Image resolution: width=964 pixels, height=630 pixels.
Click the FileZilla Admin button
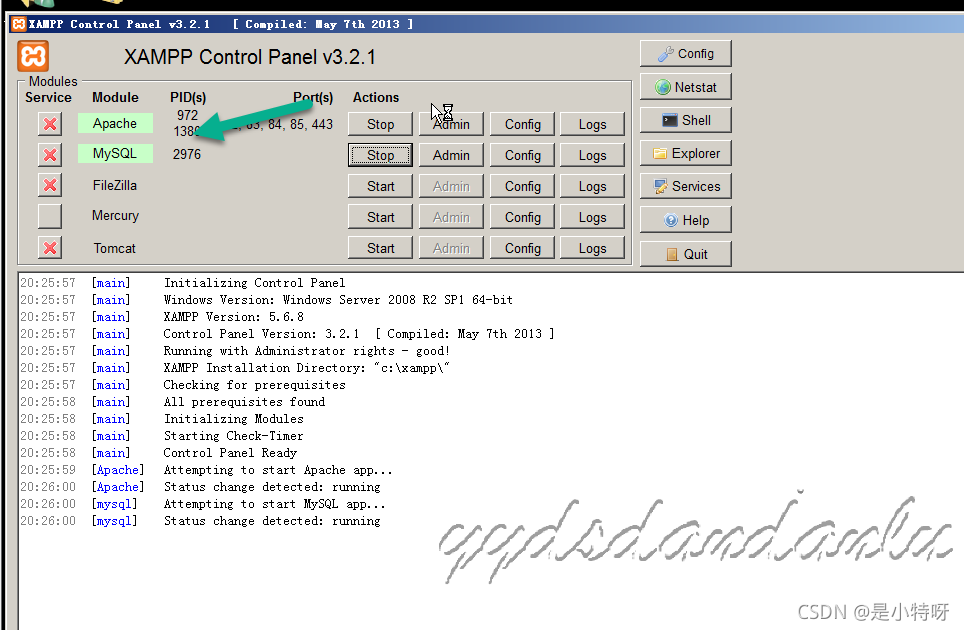(451, 186)
